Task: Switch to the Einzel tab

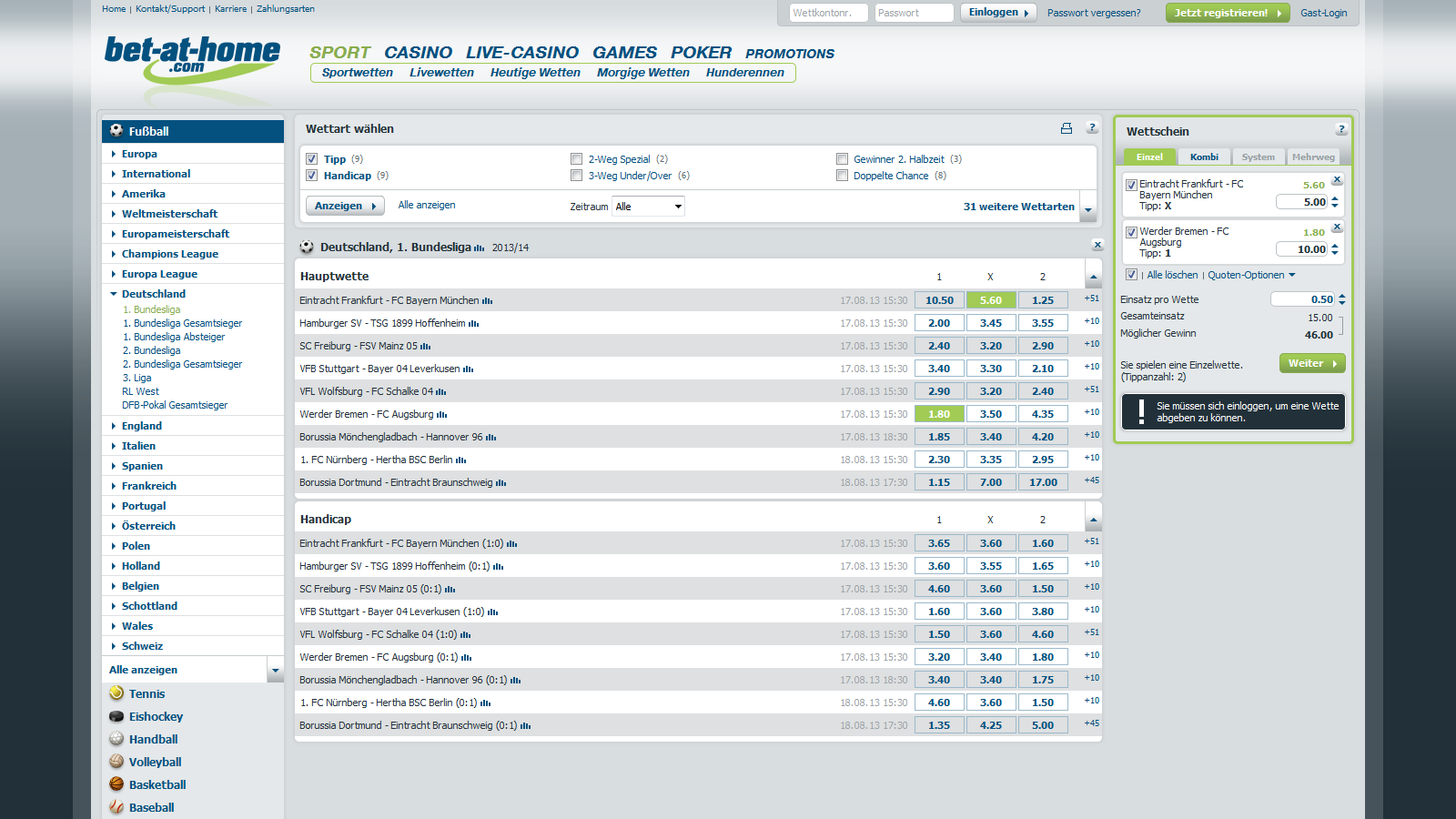Action: (1149, 157)
